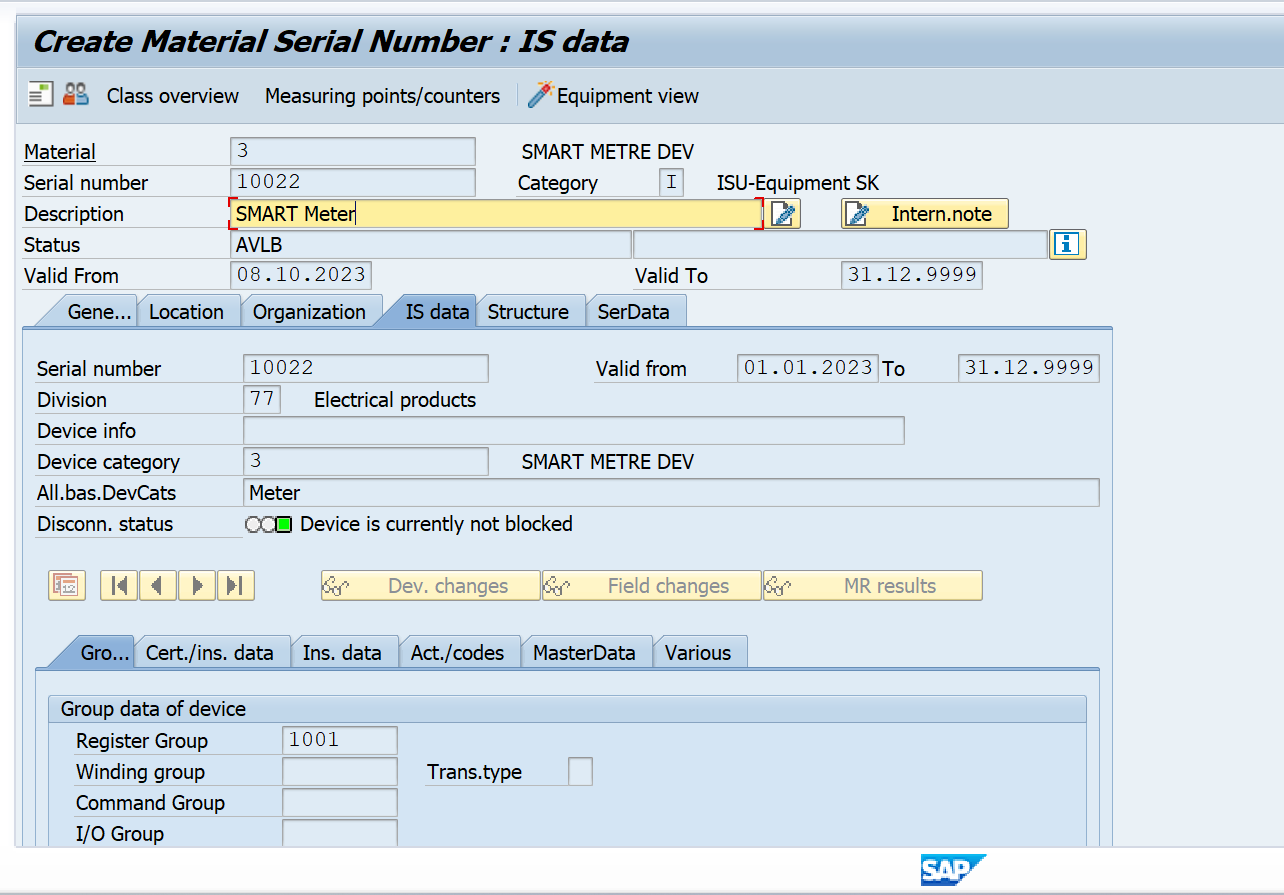Click the I/O Group field
1284x895 pixels.
[340, 833]
